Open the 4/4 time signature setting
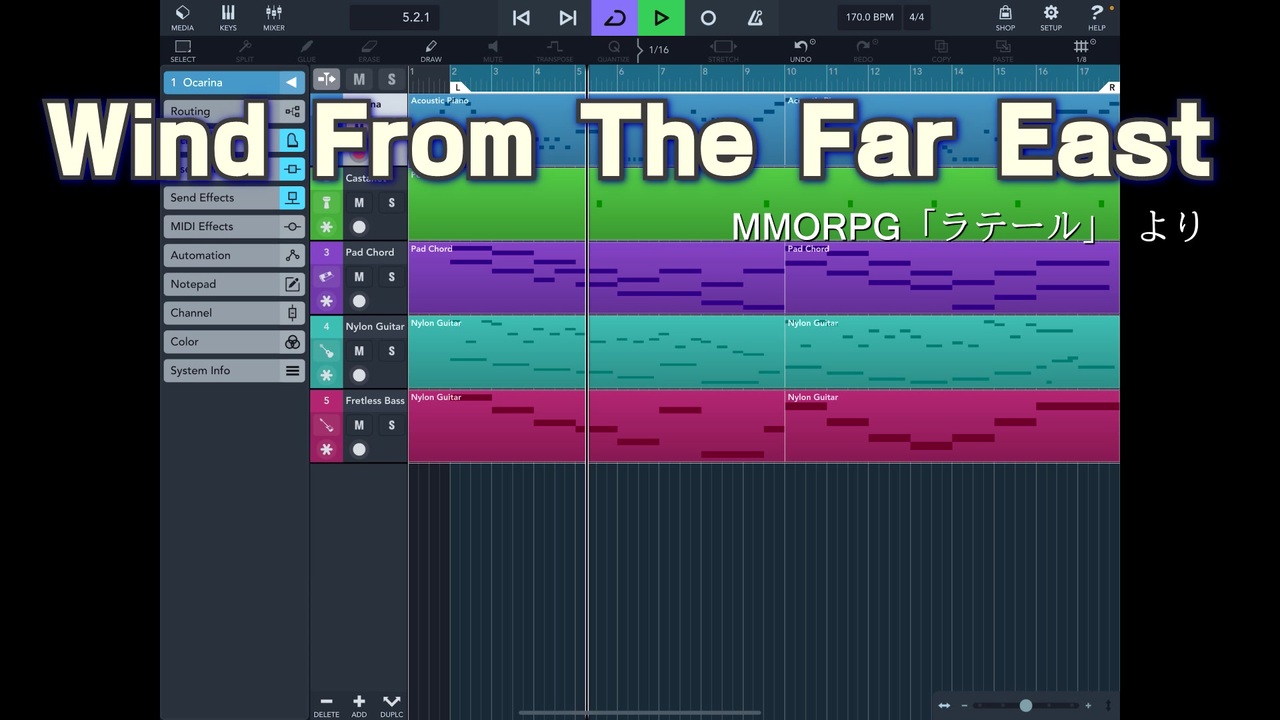This screenshot has width=1280, height=720. (916, 17)
